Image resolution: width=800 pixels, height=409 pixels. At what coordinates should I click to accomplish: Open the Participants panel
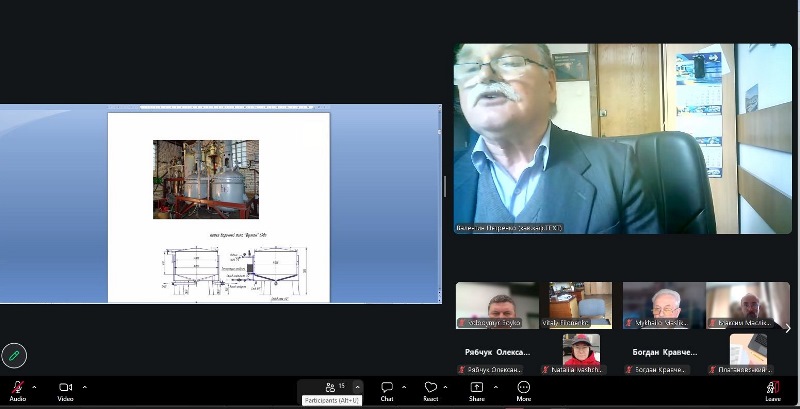(x=331, y=387)
